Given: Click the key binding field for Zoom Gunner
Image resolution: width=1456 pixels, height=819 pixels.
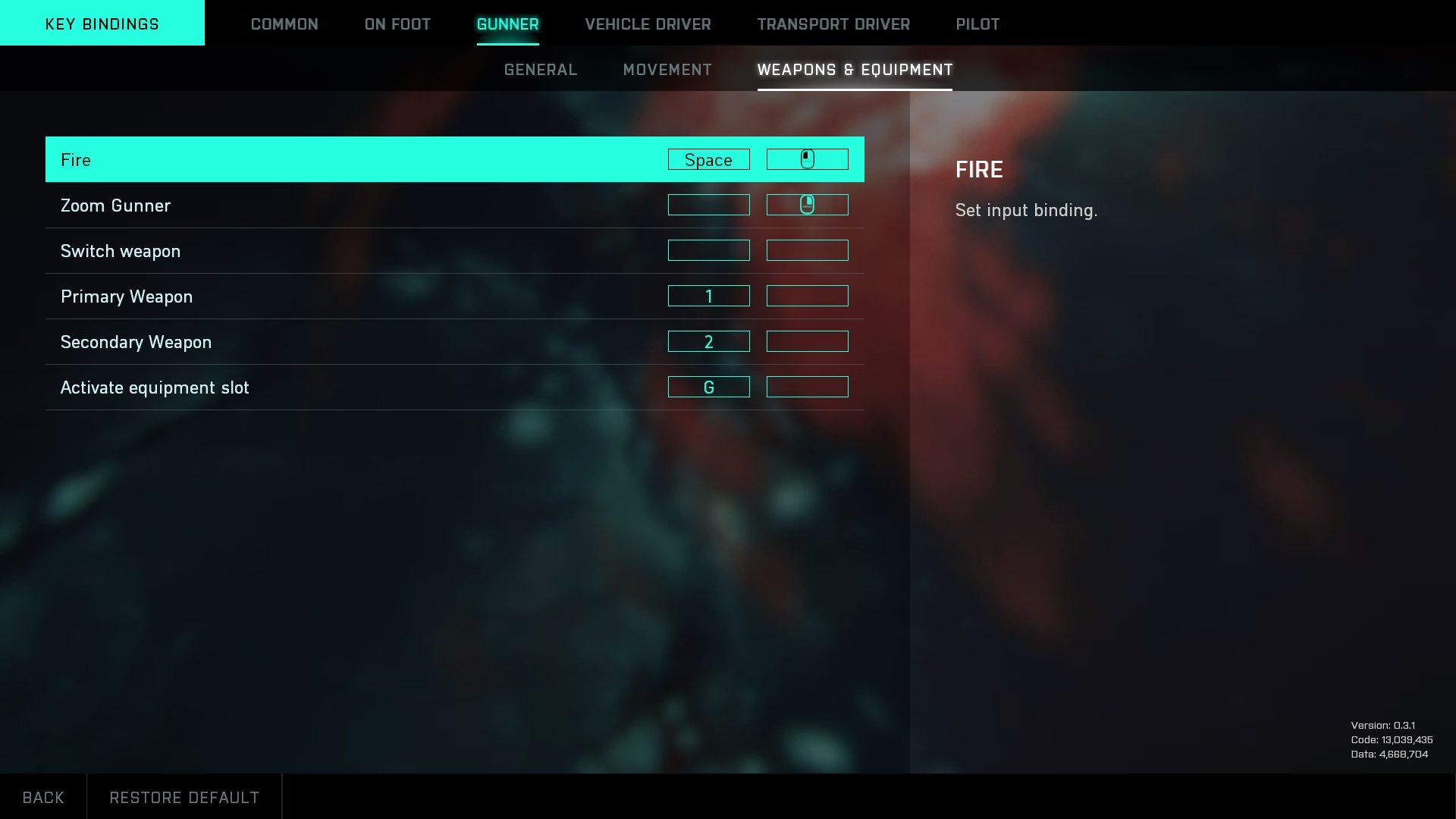Looking at the screenshot, I should [x=708, y=204].
